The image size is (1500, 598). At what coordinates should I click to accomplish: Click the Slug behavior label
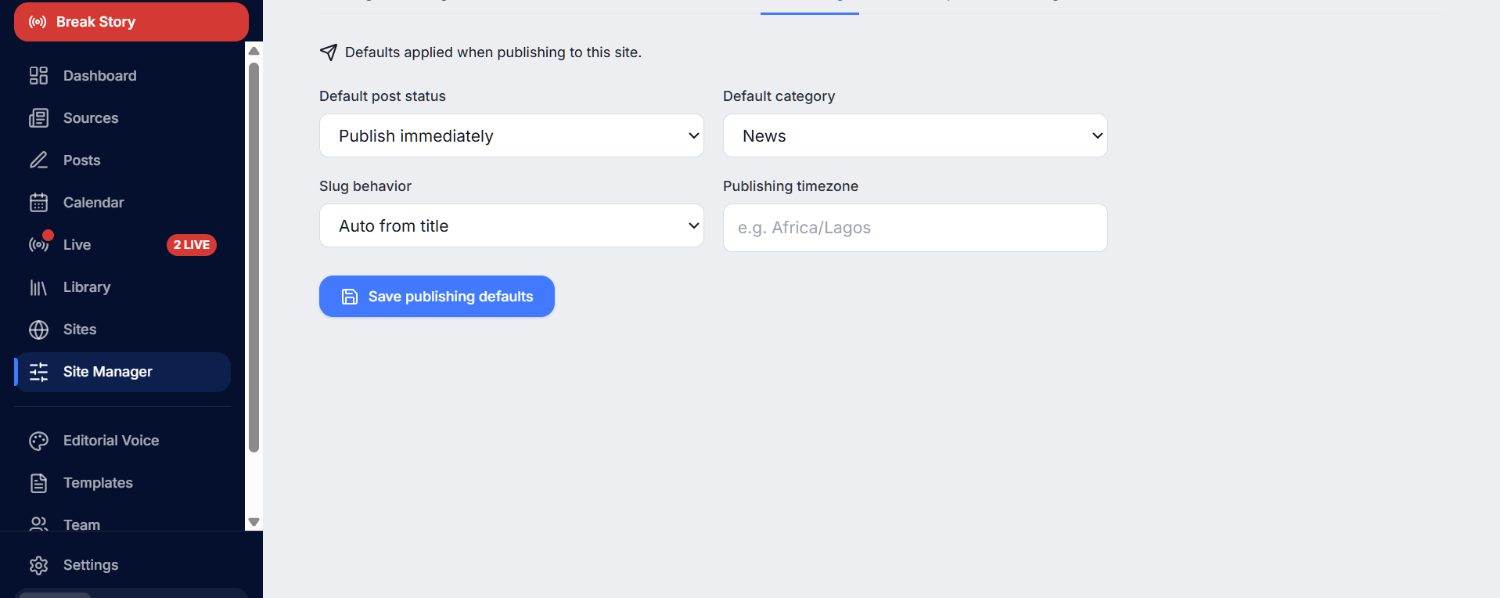pos(365,186)
